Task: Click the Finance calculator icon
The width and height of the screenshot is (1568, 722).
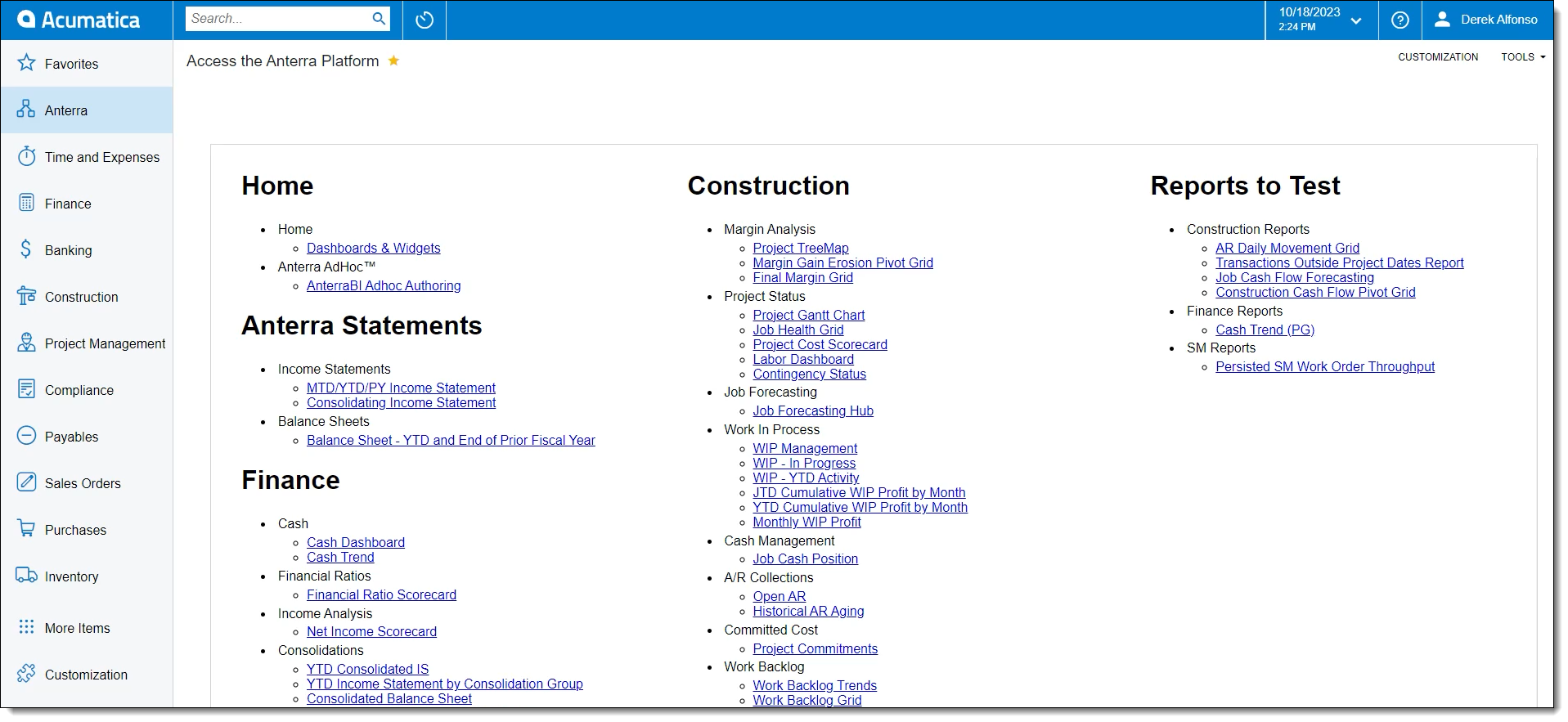Action: pyautogui.click(x=26, y=203)
